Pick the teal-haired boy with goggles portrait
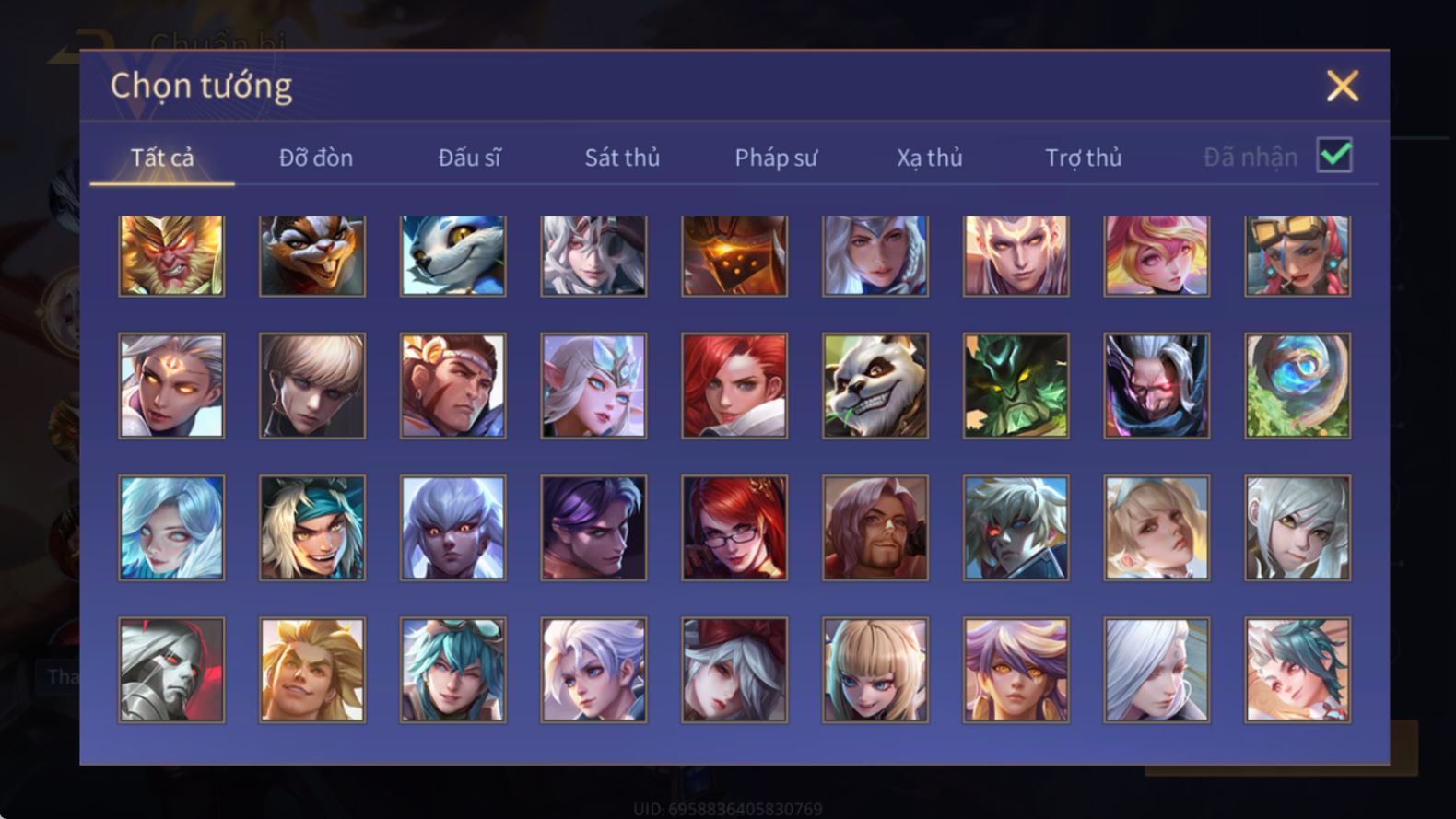Viewport: 1456px width, 819px height. click(x=453, y=670)
